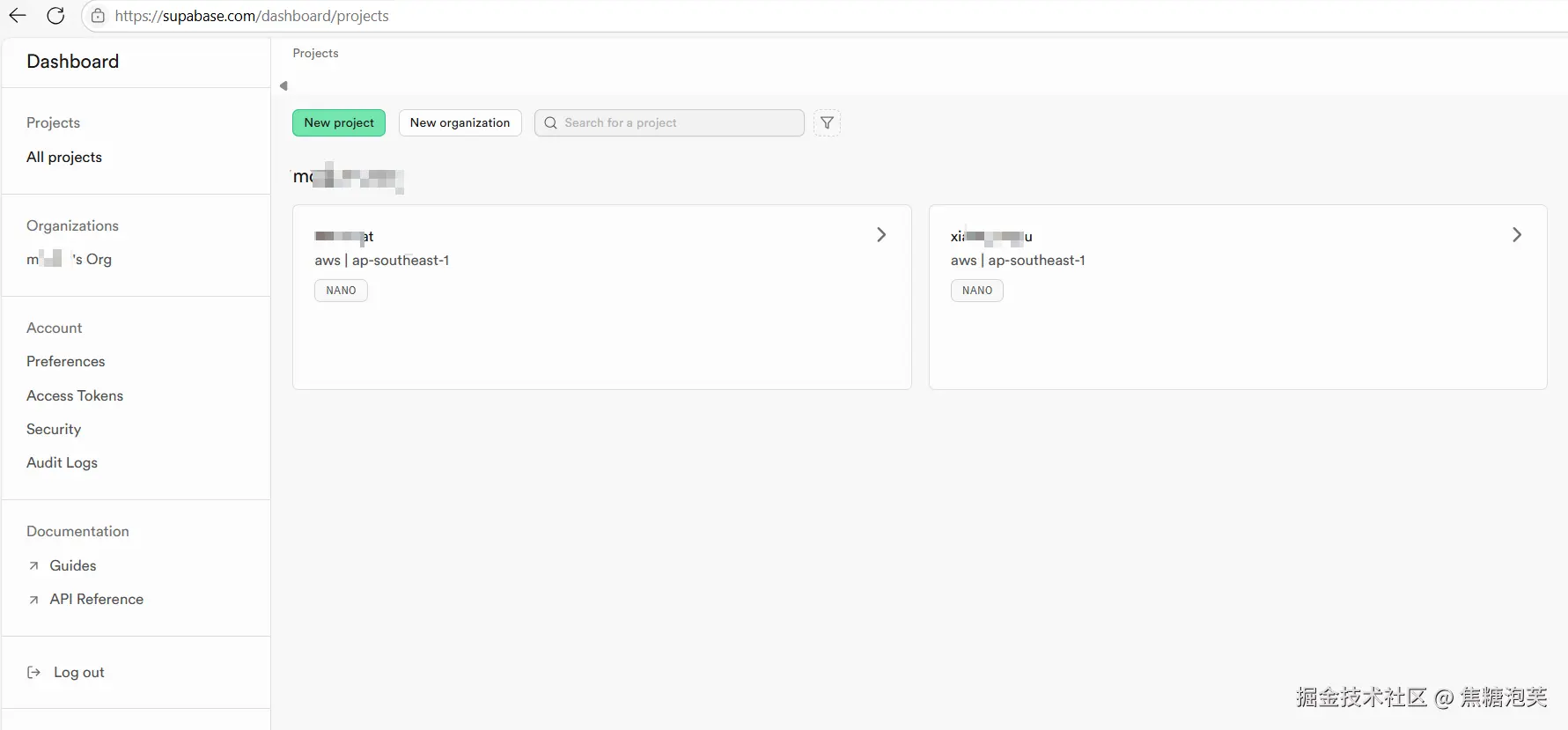1568x730 pixels.
Task: Open the API Reference link
Action: [x=97, y=599]
